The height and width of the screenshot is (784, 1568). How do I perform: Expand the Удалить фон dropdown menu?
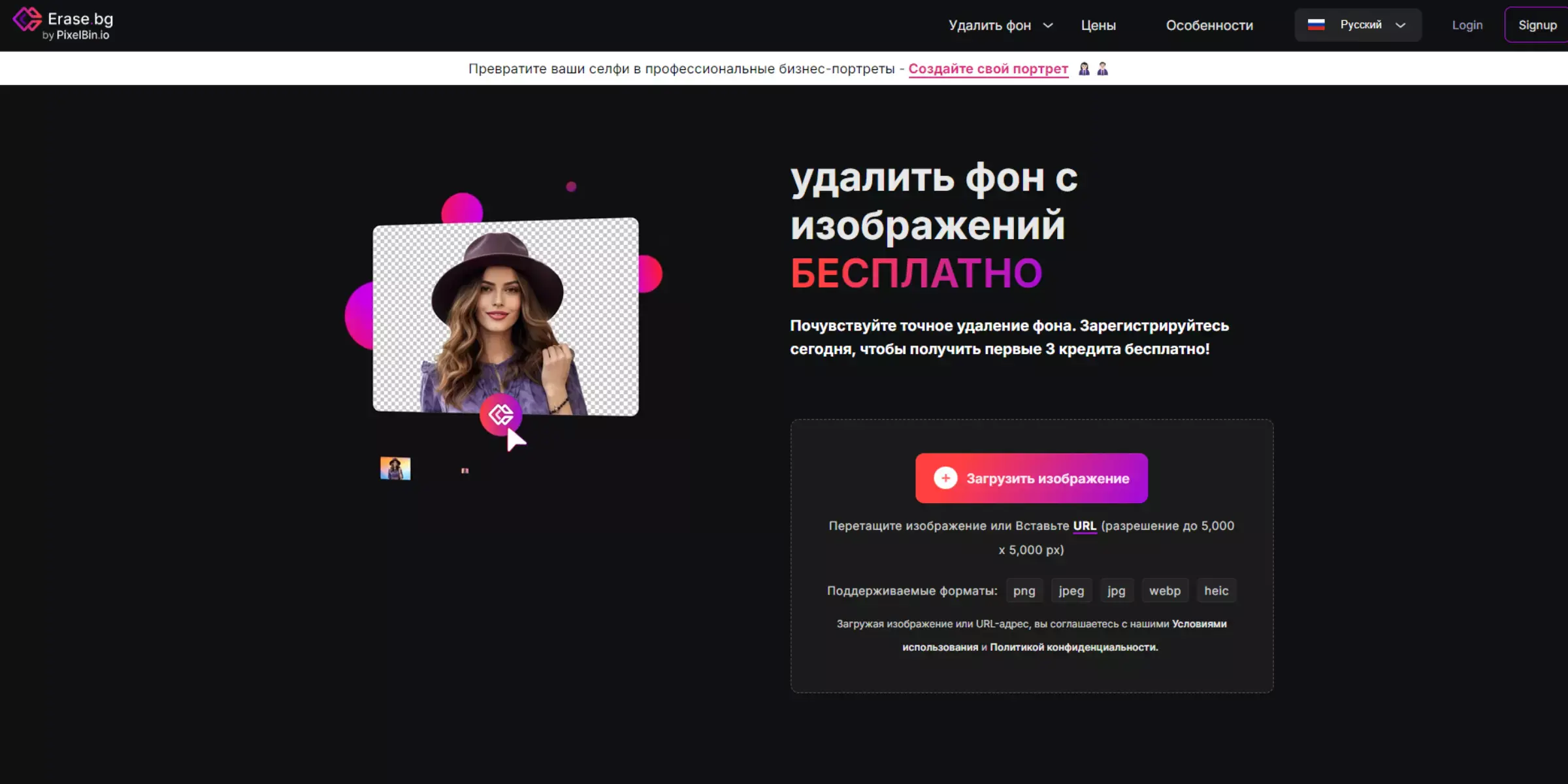[x=989, y=25]
